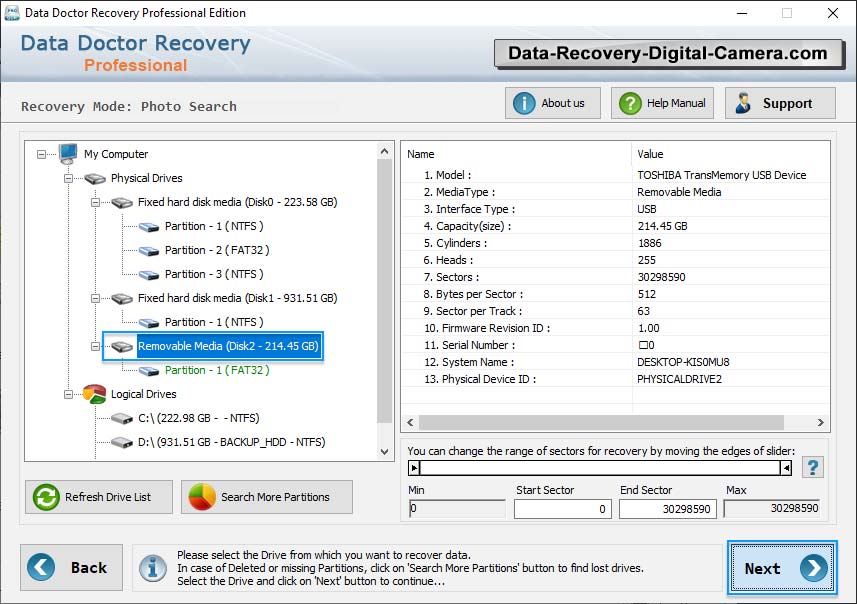Collapse the Disk0 fixed hard disk node
The width and height of the screenshot is (857, 604).
[95, 202]
